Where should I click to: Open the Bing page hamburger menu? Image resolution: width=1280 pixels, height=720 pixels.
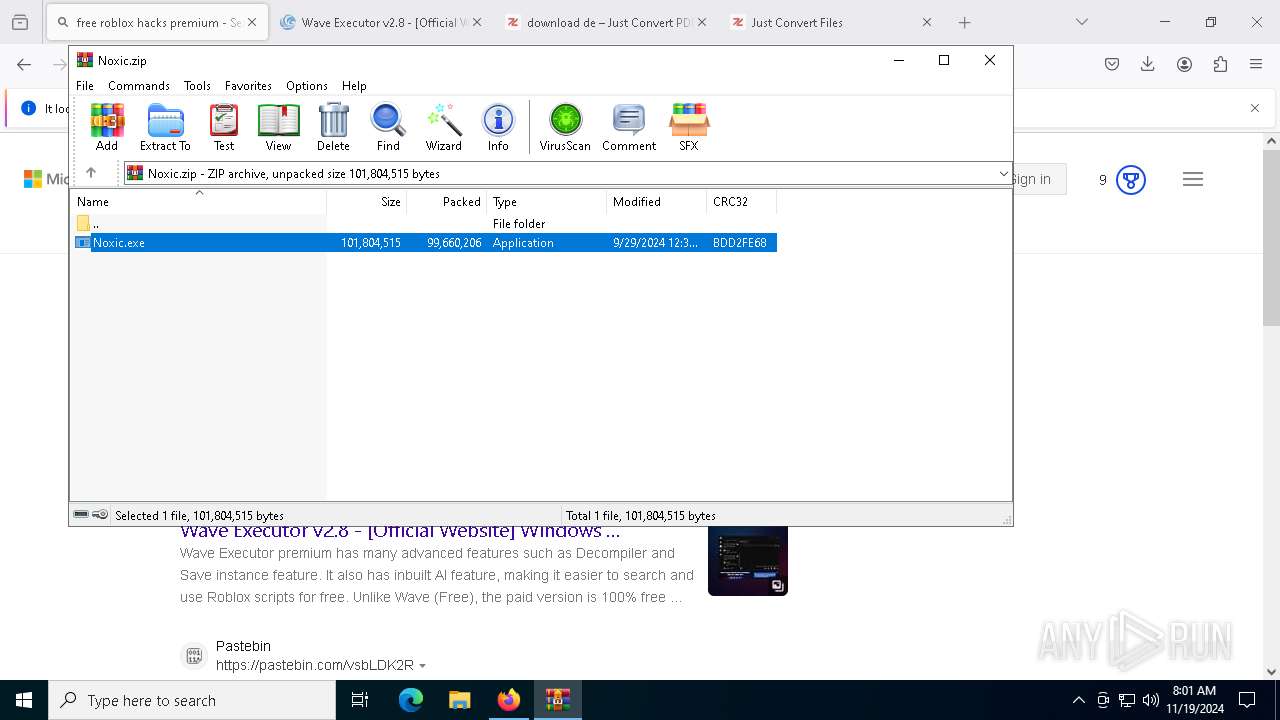pyautogui.click(x=1192, y=180)
